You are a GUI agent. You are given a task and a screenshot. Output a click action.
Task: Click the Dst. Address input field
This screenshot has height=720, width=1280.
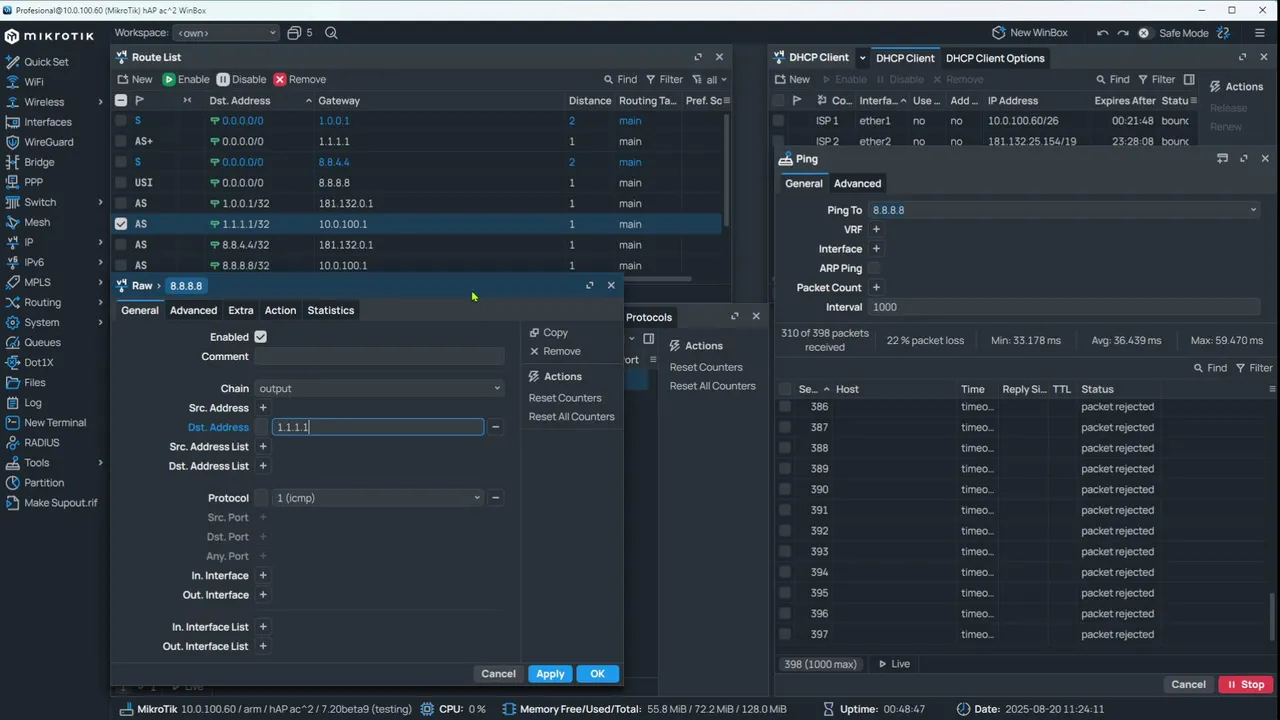pyautogui.click(x=378, y=427)
